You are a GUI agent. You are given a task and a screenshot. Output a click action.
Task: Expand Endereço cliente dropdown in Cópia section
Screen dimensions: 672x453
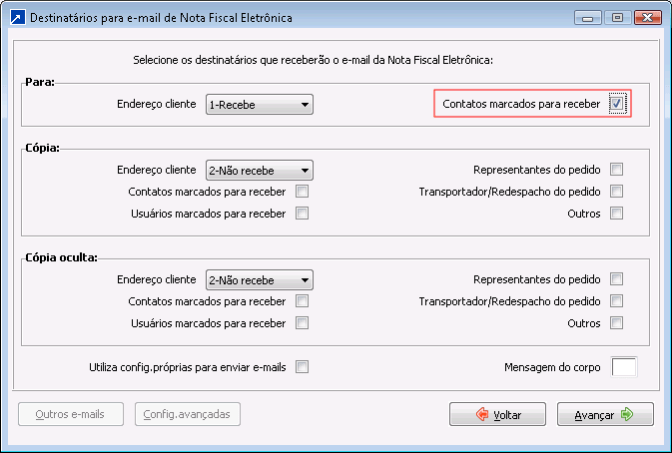click(x=260, y=171)
